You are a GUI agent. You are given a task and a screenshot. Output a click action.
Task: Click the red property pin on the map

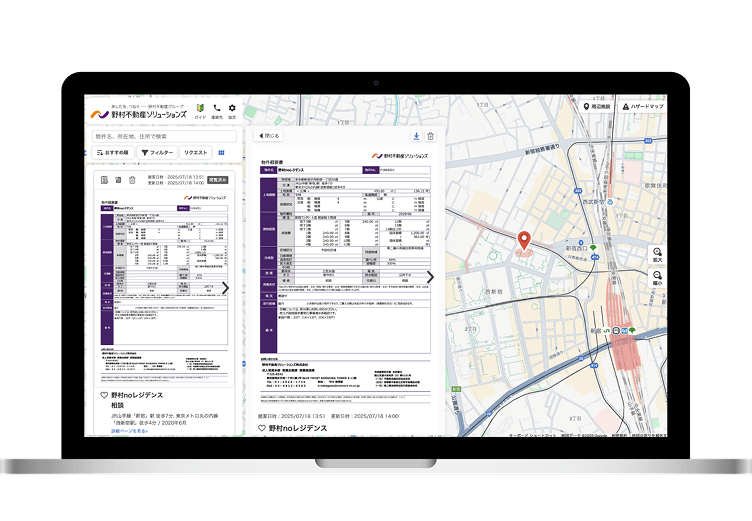pyautogui.click(x=524, y=241)
